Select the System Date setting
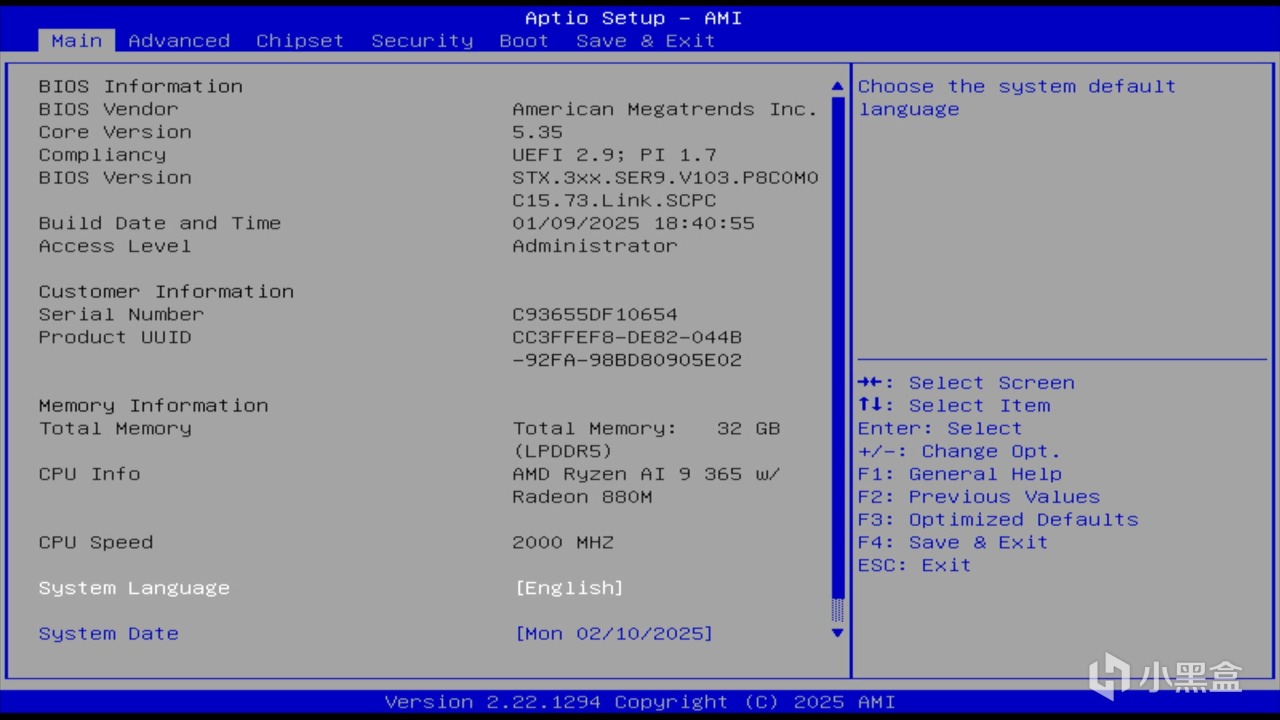Image resolution: width=1280 pixels, height=720 pixels. [x=108, y=634]
